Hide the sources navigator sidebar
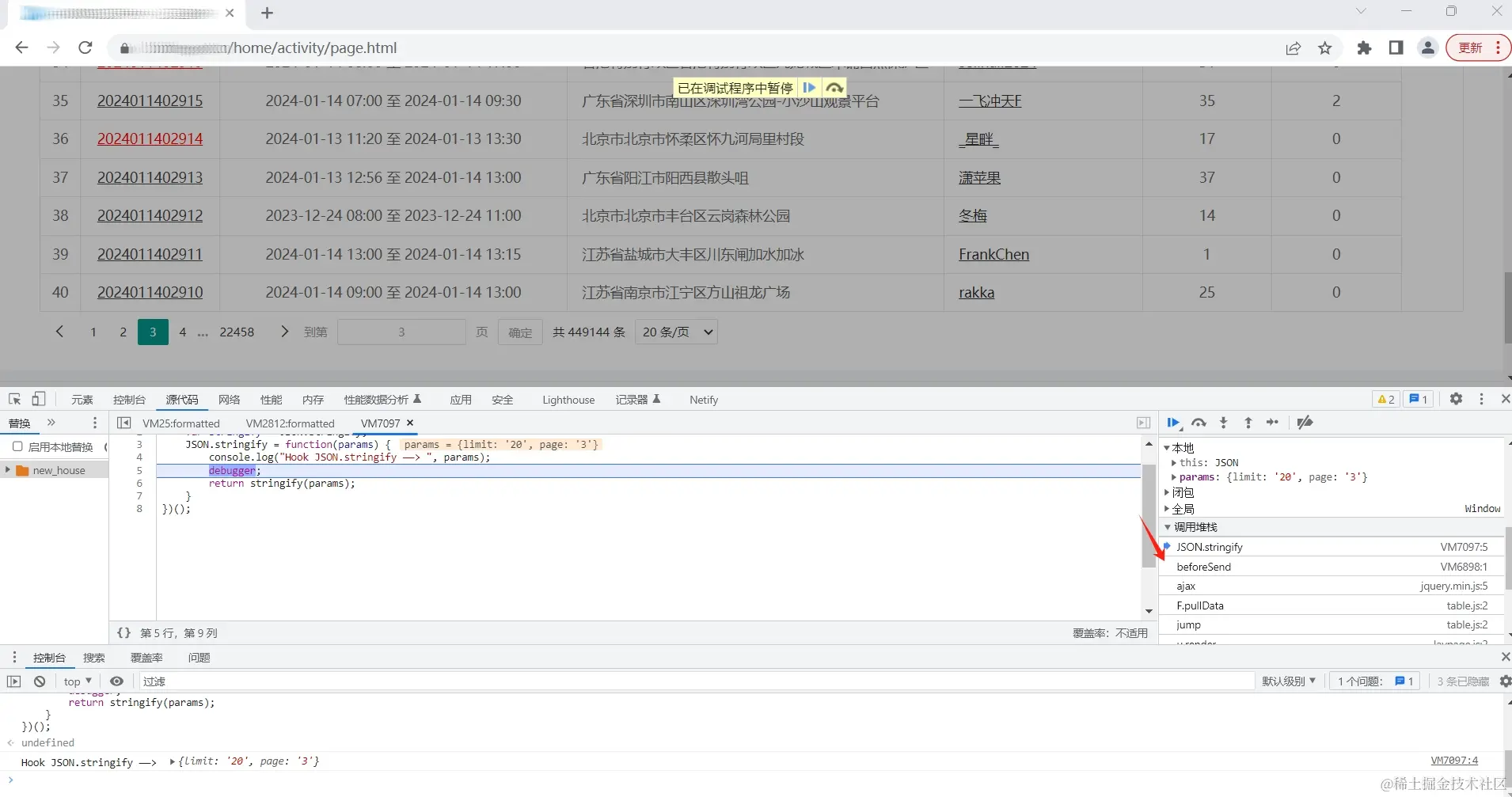1512x797 pixels. [123, 423]
